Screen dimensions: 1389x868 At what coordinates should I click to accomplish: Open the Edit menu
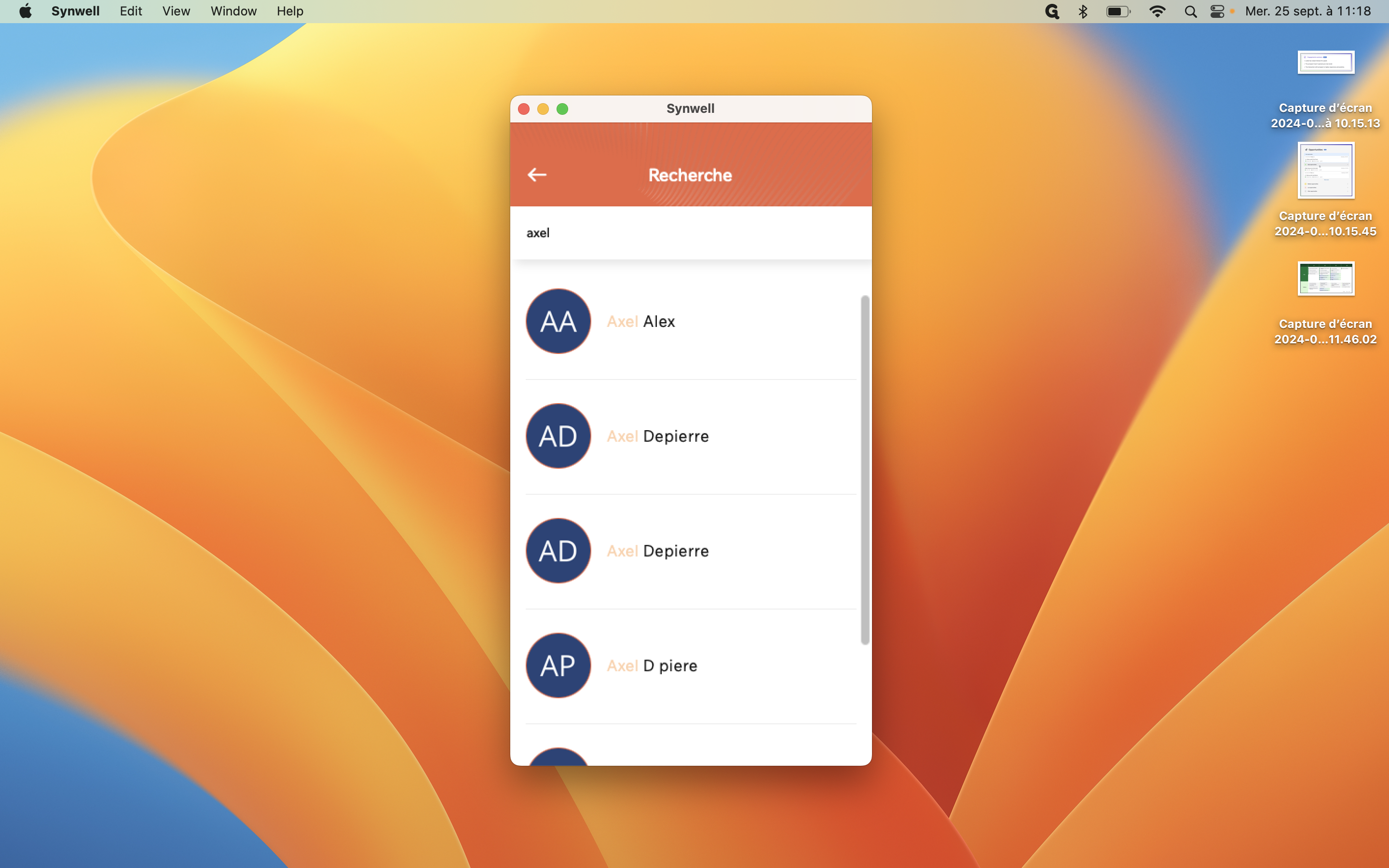click(131, 11)
